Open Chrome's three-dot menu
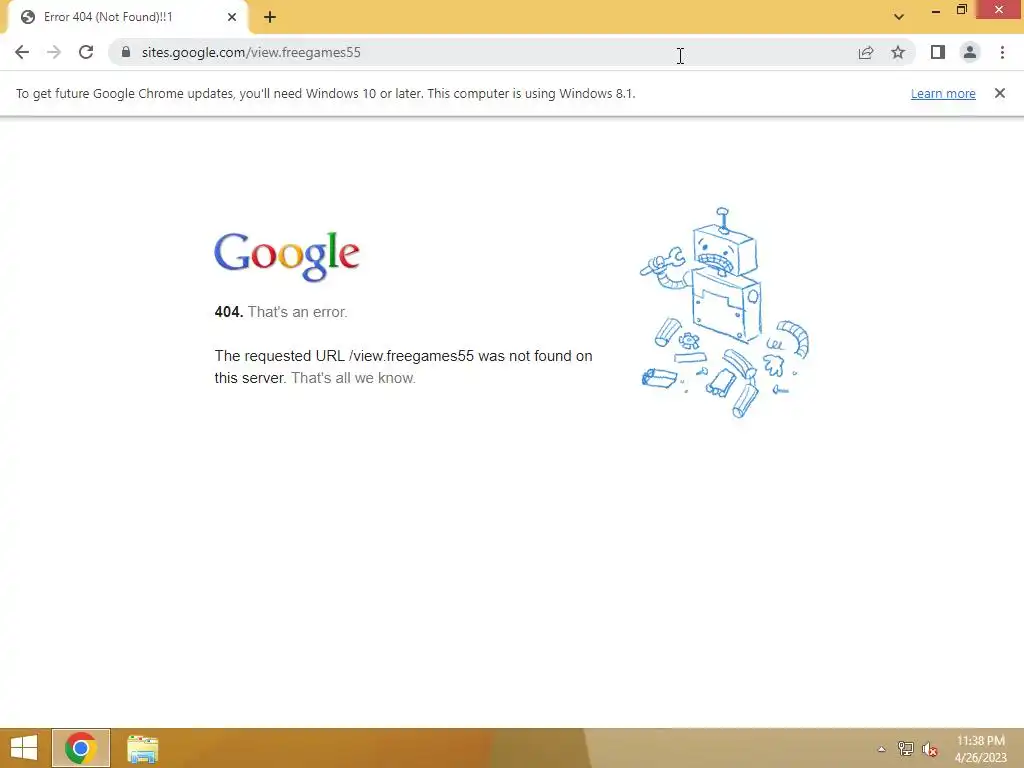This screenshot has height=768, width=1024. point(1002,52)
